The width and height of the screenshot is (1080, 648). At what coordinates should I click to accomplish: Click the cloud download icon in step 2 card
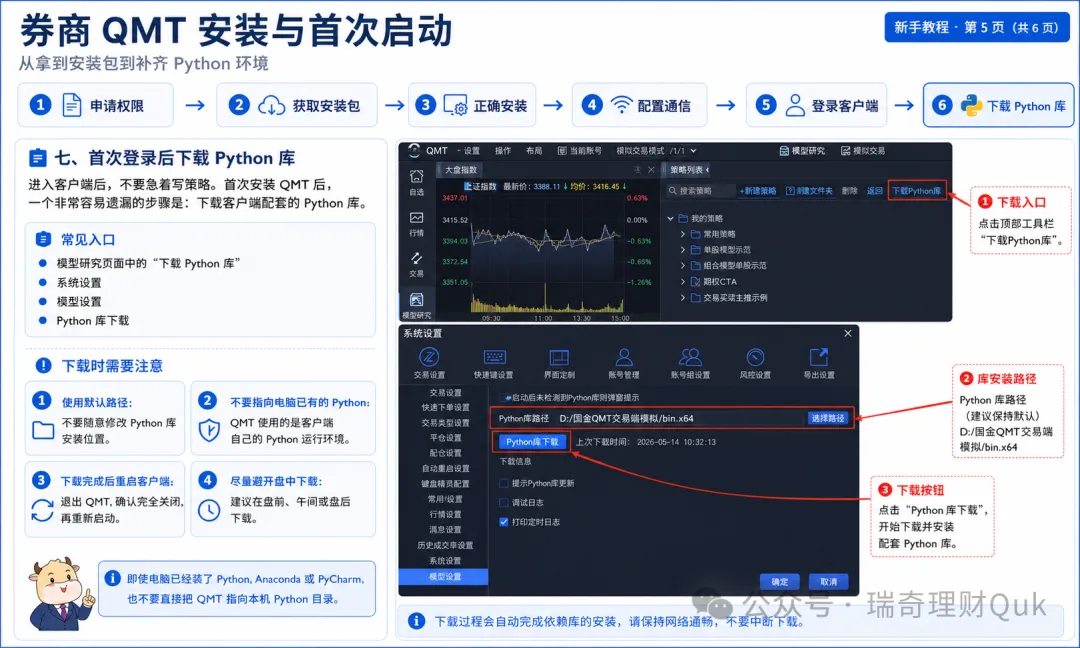[271, 105]
